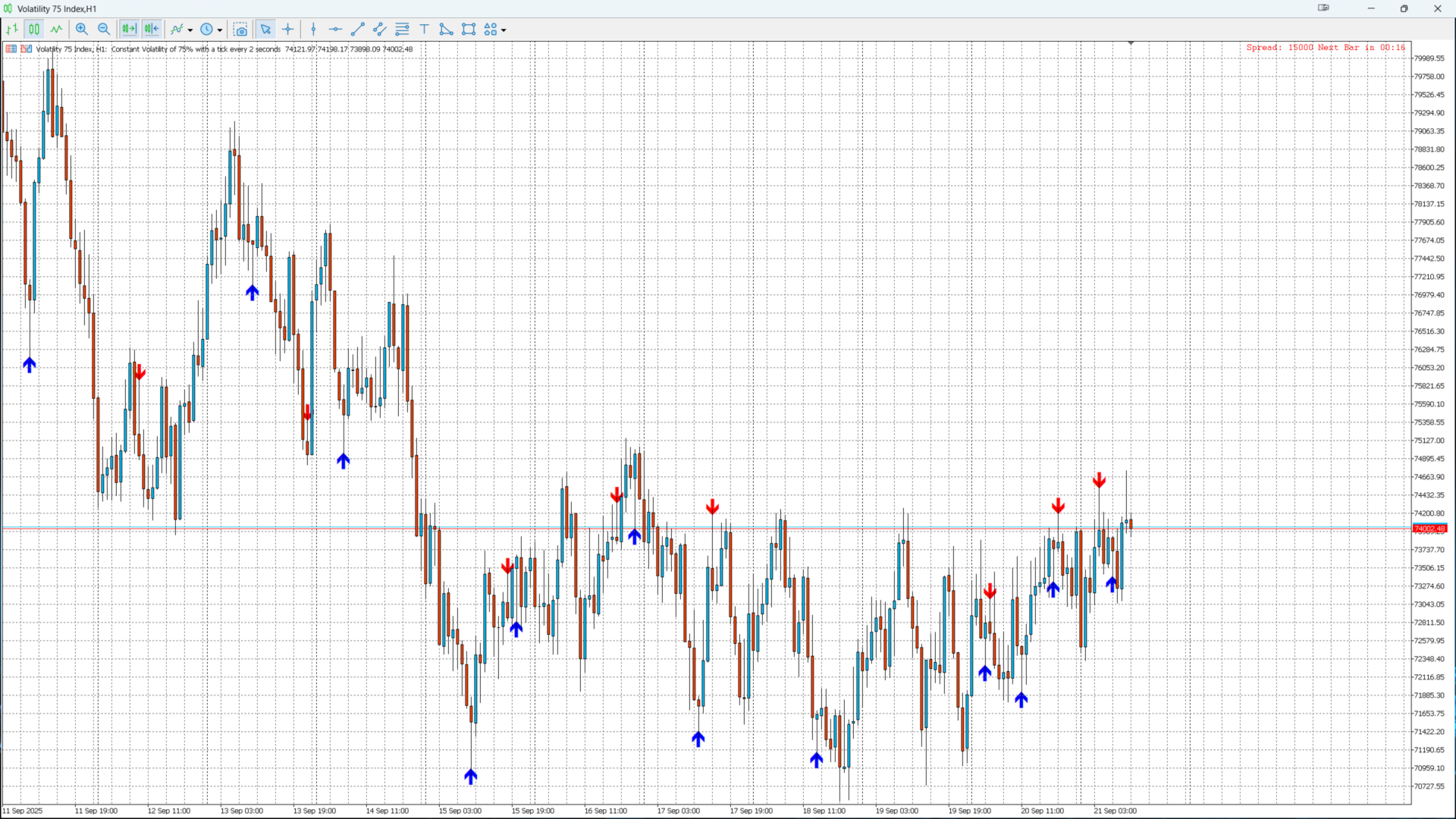Viewport: 1456px width, 819px height.
Task: Select the trendline drawing tool
Action: (358, 30)
